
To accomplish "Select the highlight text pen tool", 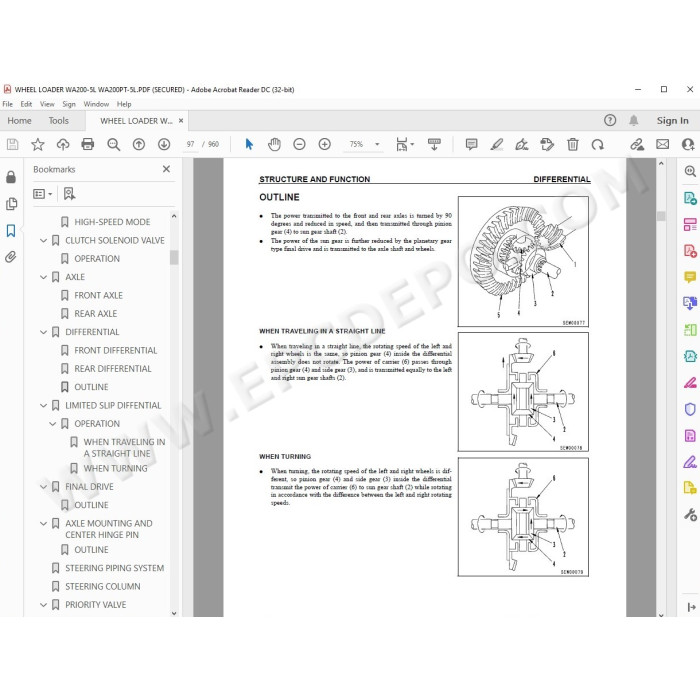I will click(x=496, y=144).
